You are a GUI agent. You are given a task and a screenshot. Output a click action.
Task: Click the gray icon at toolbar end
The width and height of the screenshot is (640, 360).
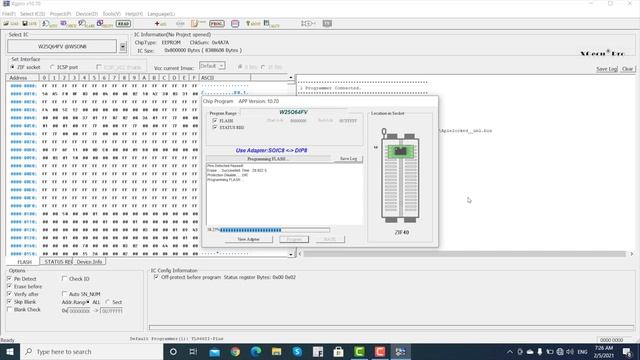coord(327,24)
